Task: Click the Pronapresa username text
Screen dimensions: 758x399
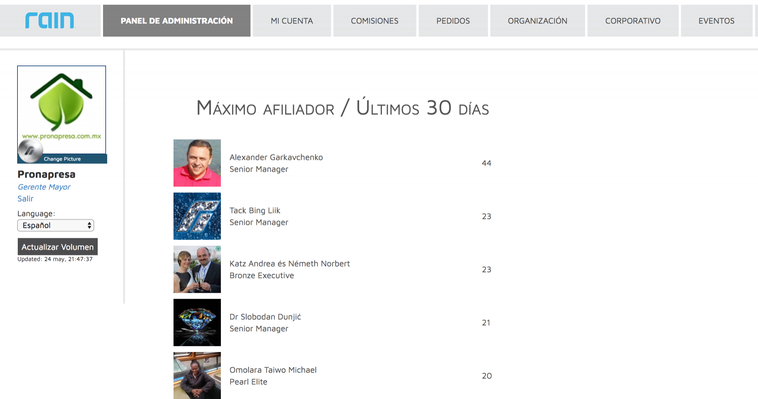Action: [x=46, y=174]
